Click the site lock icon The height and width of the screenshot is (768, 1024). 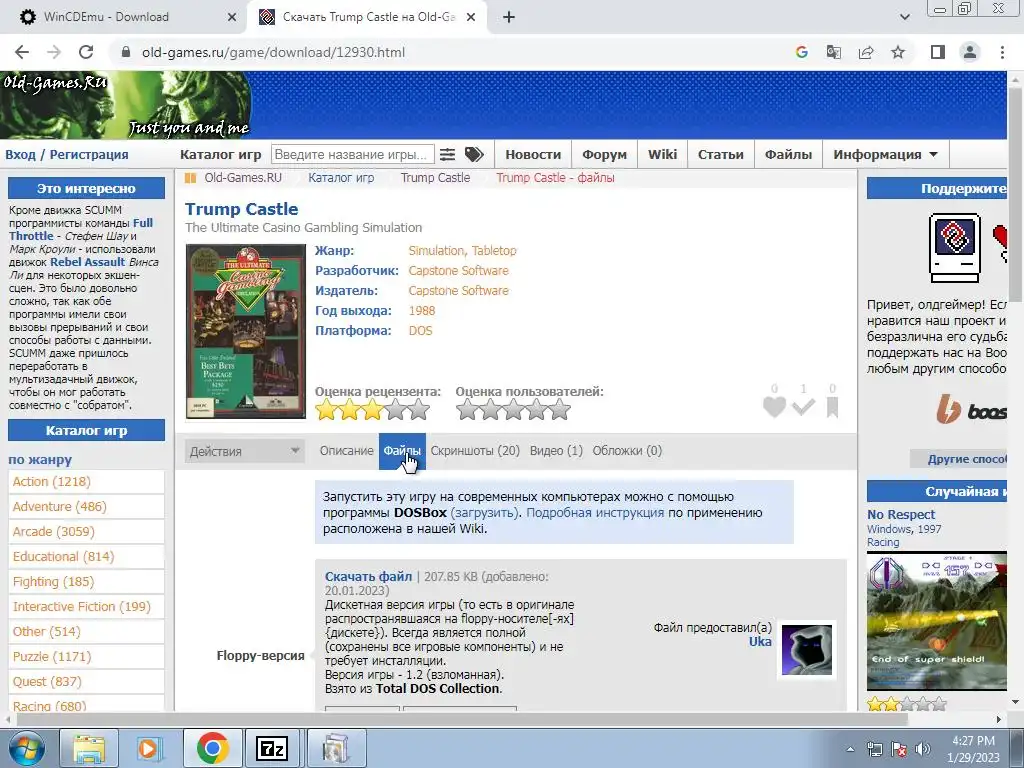(126, 52)
